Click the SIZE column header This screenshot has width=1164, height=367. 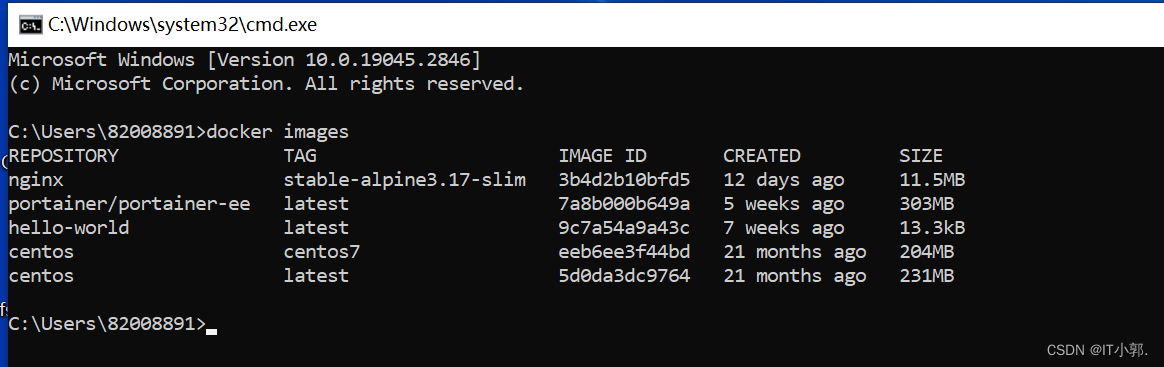click(921, 156)
